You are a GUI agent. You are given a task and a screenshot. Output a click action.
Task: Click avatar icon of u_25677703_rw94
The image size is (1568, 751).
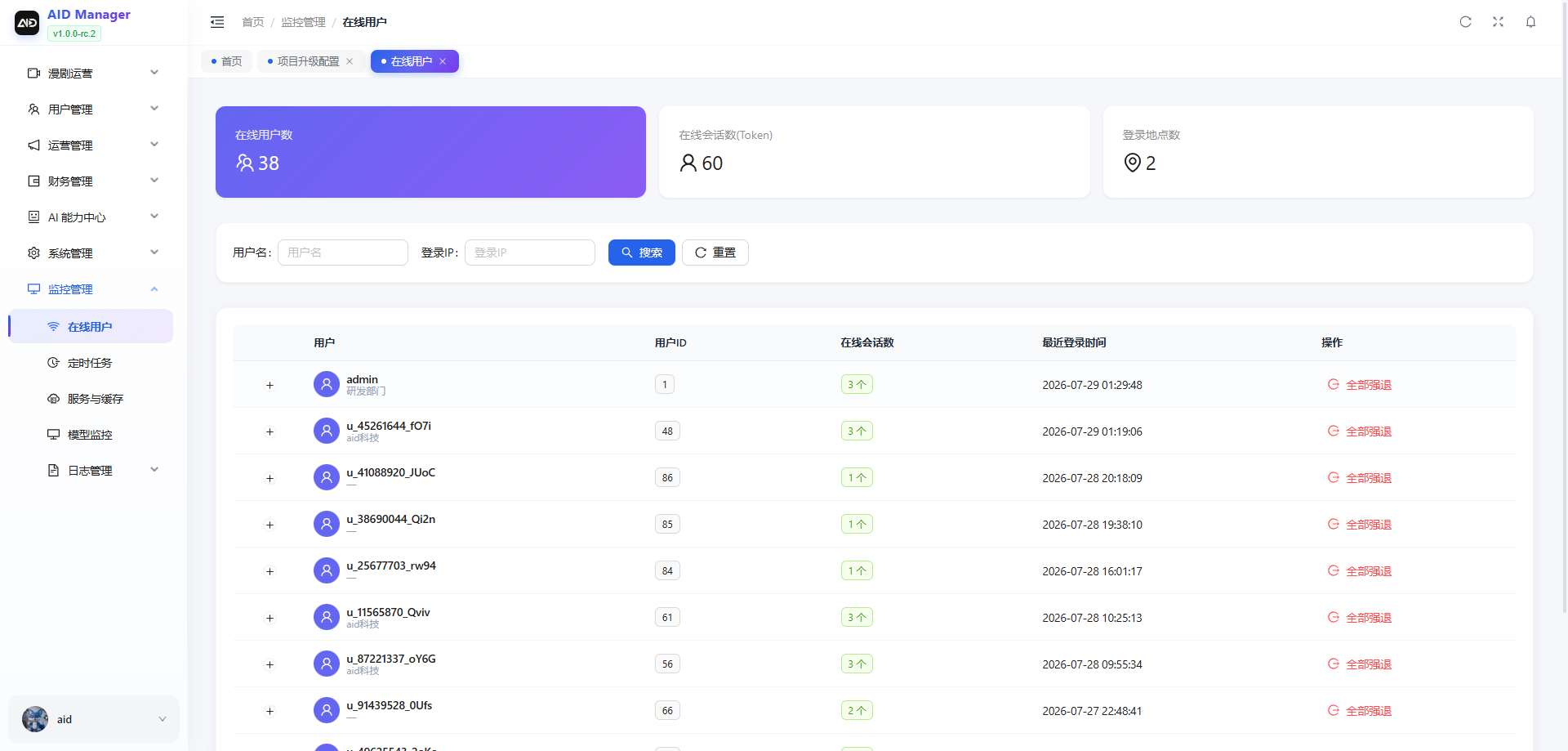coord(327,570)
